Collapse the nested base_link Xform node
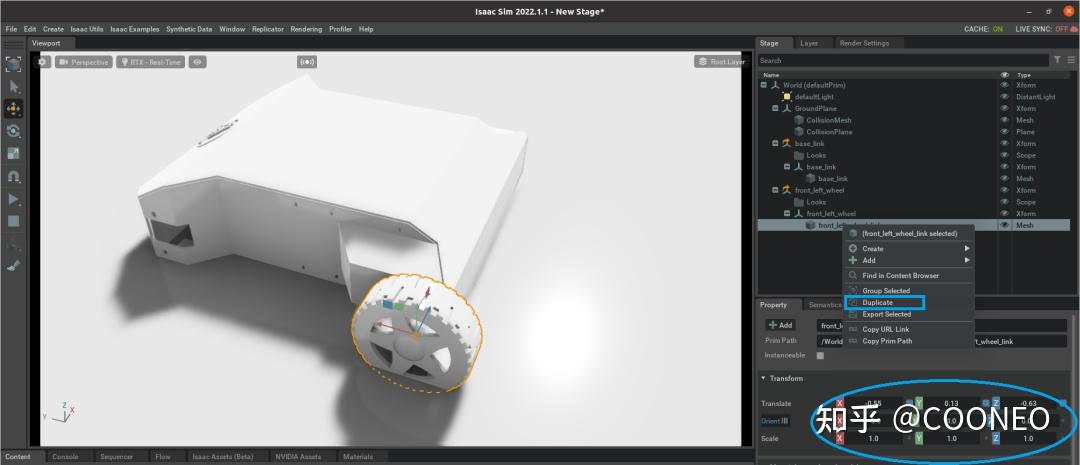Screen dimensions: 1080x465 point(787,167)
